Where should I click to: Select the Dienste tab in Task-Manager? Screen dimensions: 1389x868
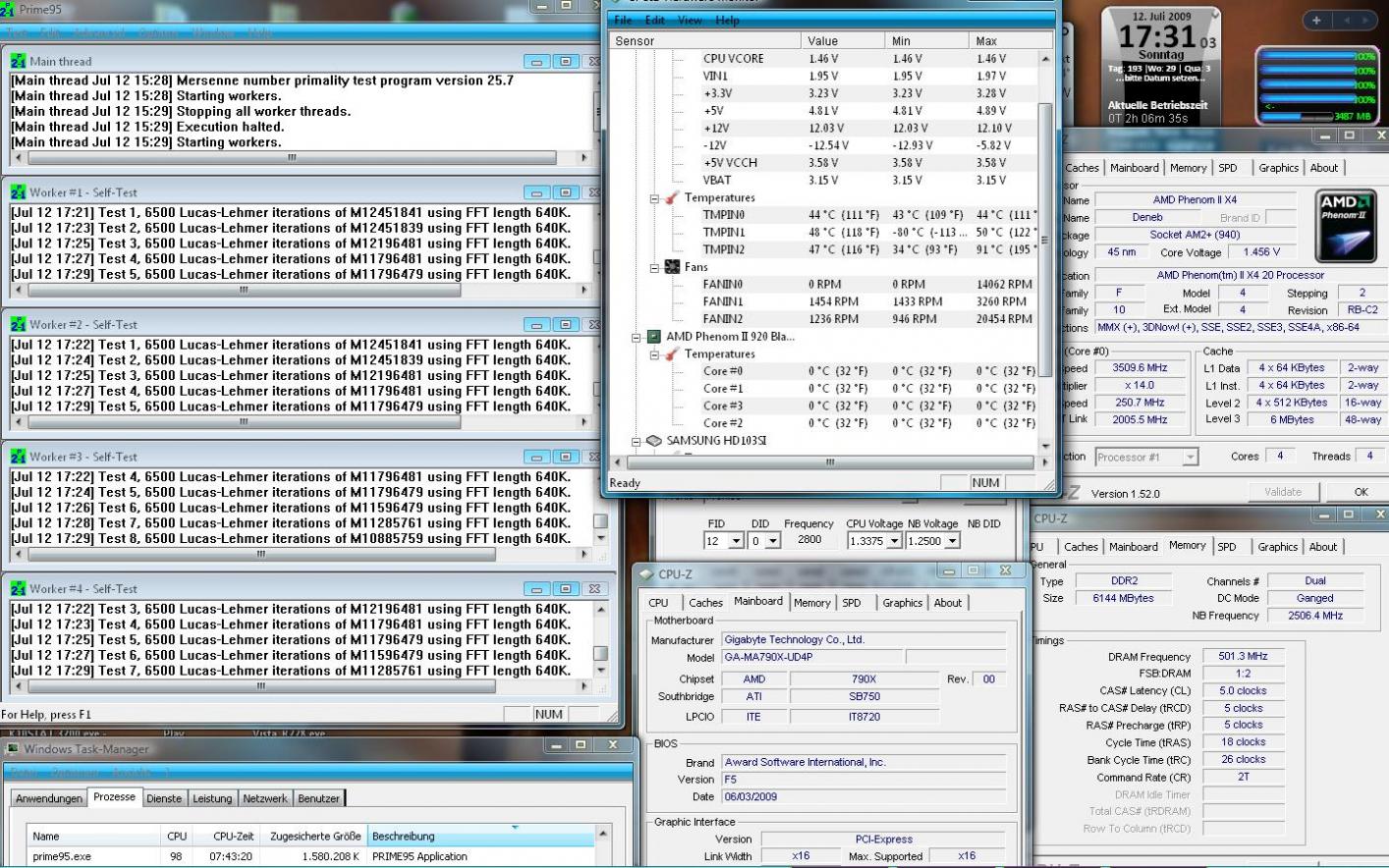[x=164, y=798]
